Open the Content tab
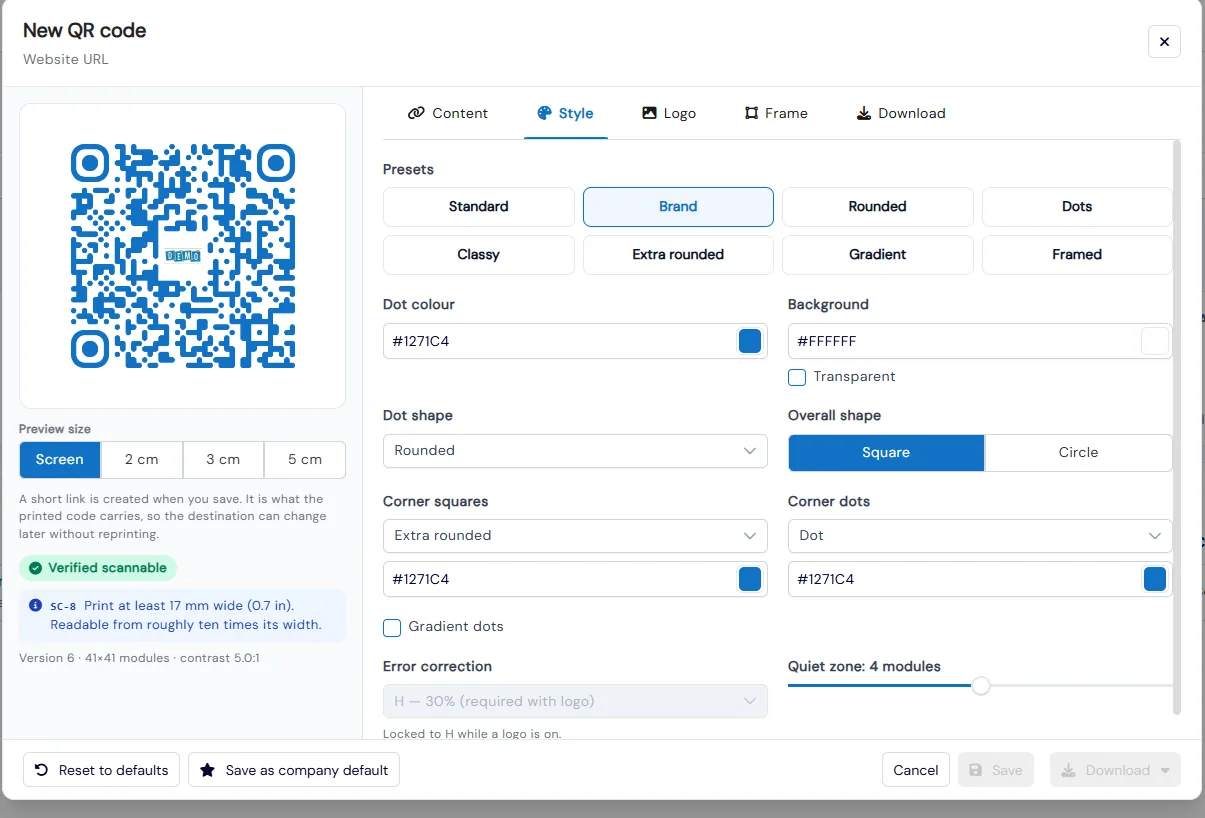 (x=448, y=113)
